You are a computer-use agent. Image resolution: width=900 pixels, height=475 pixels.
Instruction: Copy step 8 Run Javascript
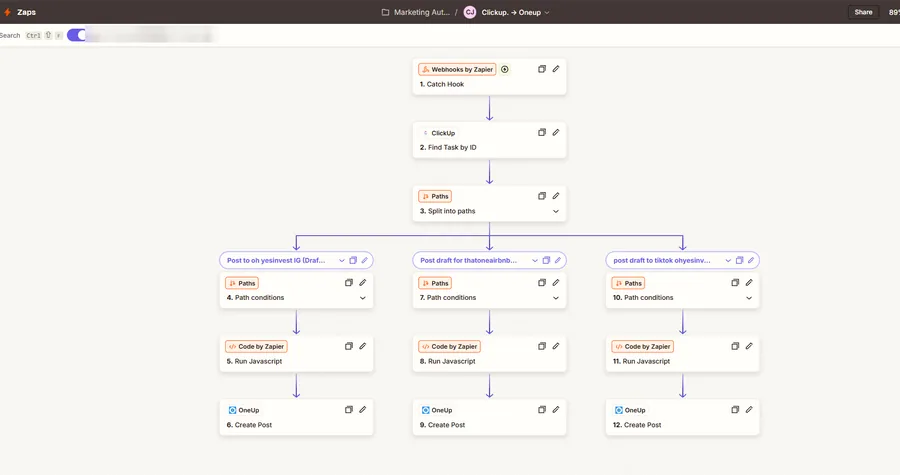click(x=542, y=346)
